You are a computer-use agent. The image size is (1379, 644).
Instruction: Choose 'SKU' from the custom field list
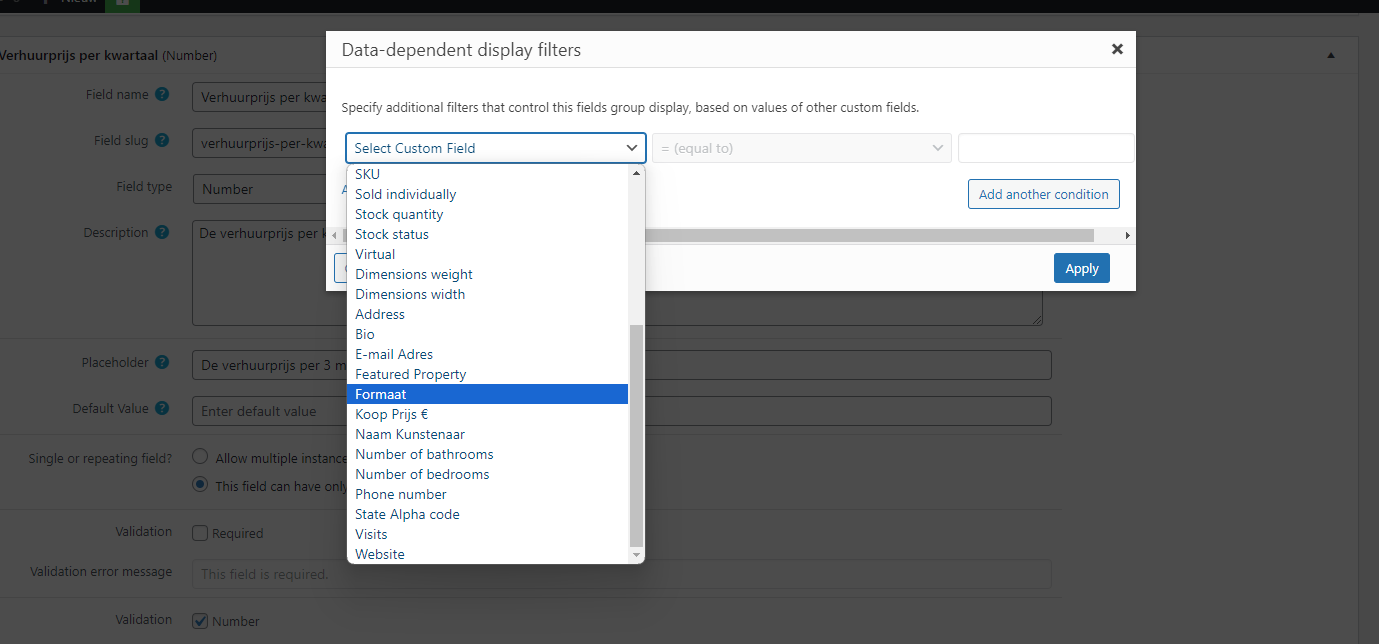[487, 174]
